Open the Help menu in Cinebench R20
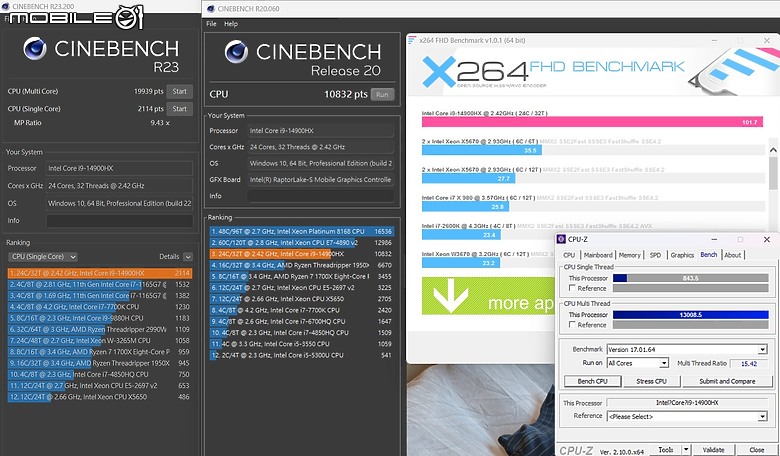 (231, 23)
